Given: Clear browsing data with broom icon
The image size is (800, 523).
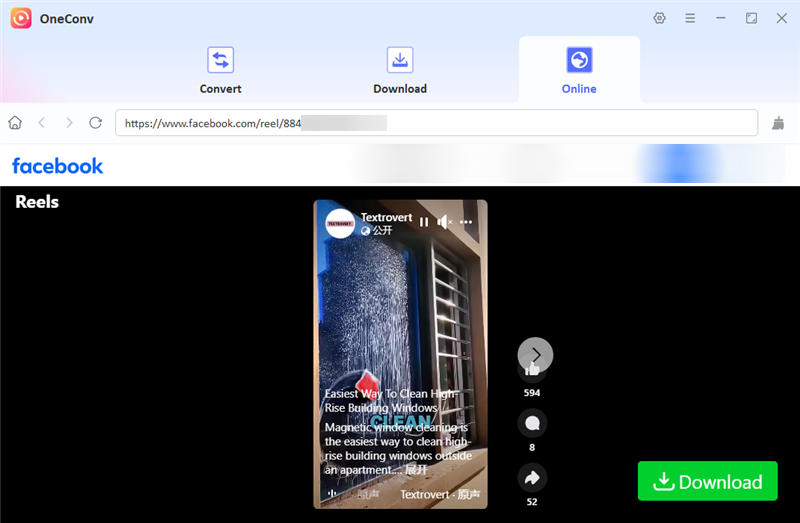Looking at the screenshot, I should 778,122.
